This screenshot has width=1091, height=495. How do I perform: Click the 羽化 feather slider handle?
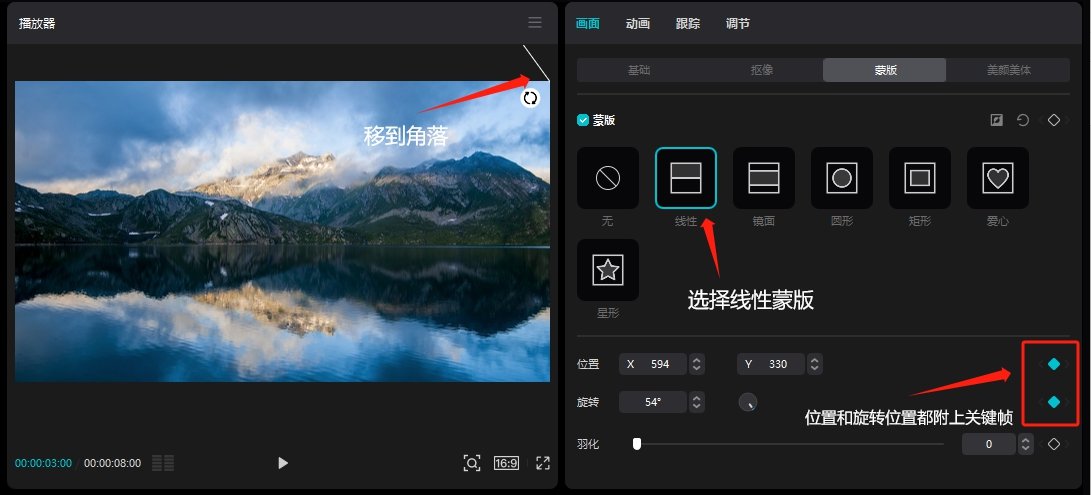[637, 443]
